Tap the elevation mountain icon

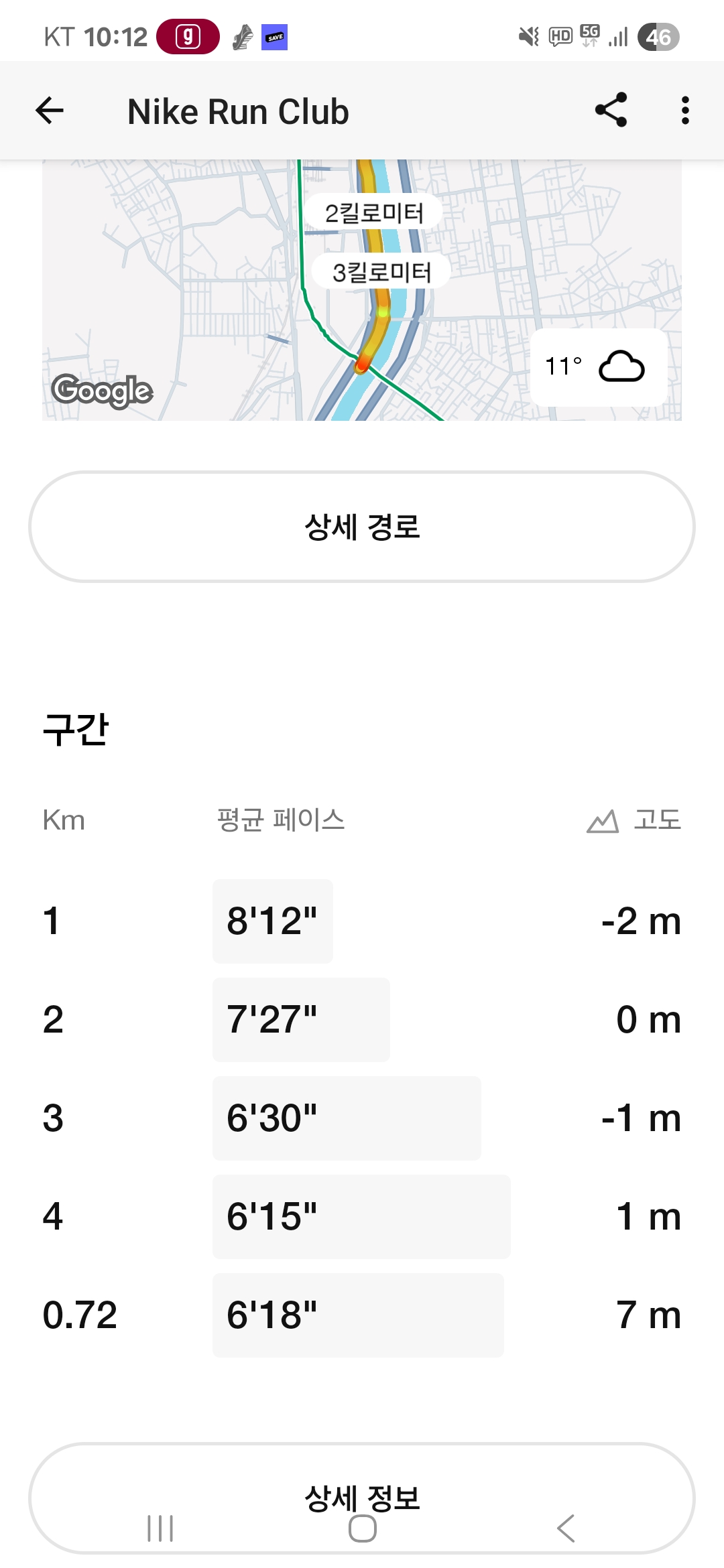tap(602, 821)
